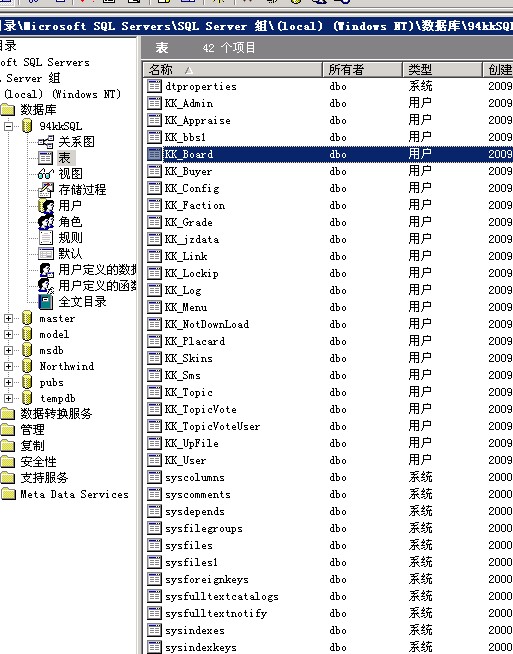This screenshot has width=513, height=654.
Task: Select the sysfilegroups table row
Action: [328, 528]
